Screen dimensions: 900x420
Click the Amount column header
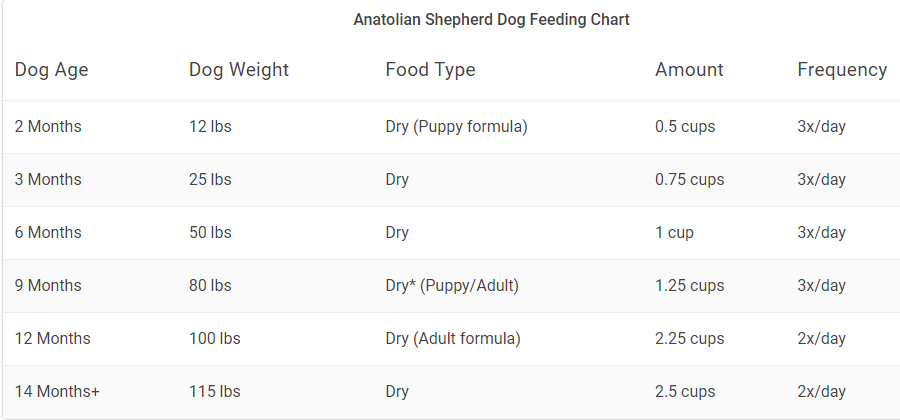(689, 70)
